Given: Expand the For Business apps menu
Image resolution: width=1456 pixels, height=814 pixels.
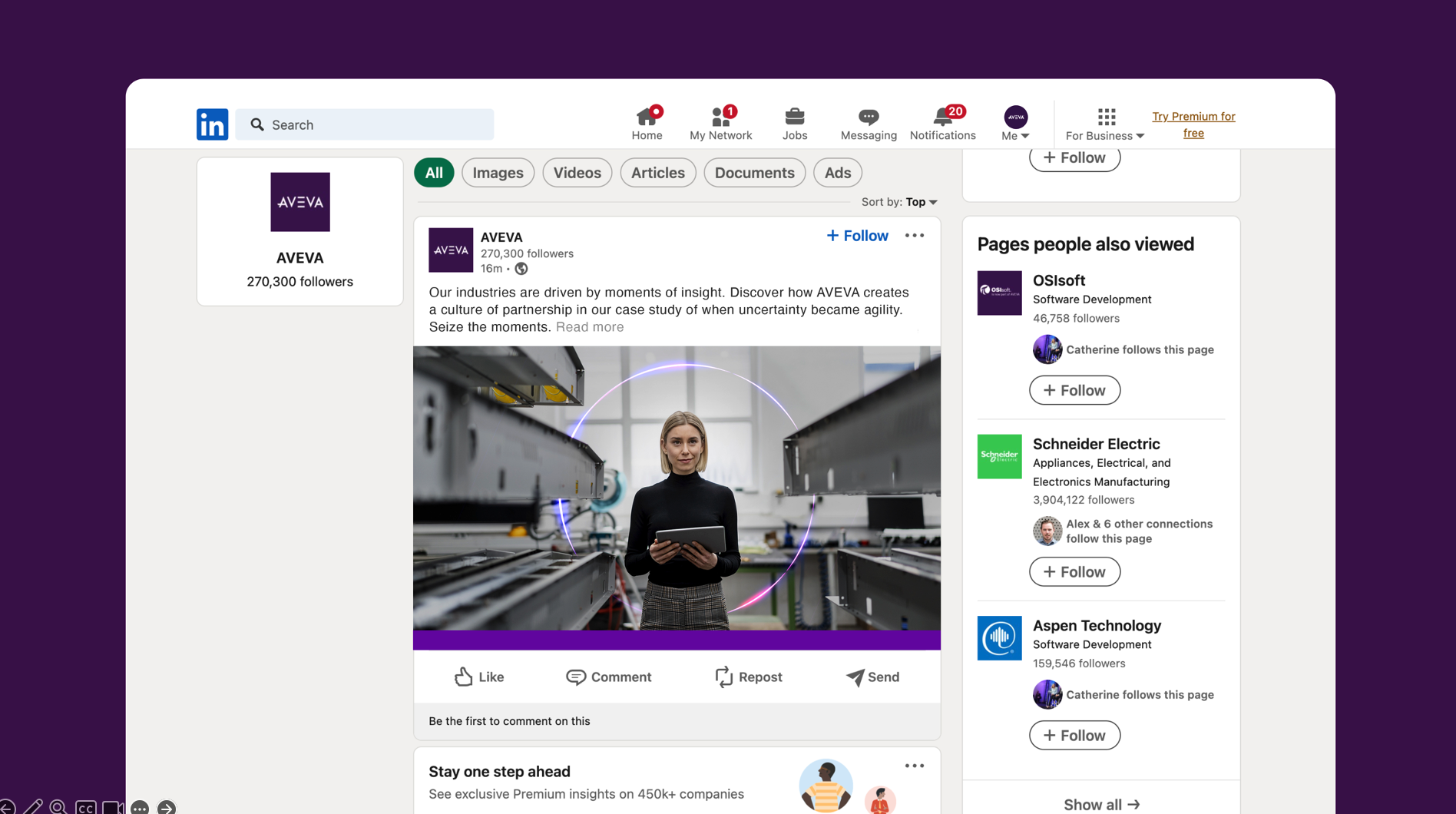Looking at the screenshot, I should (1105, 124).
